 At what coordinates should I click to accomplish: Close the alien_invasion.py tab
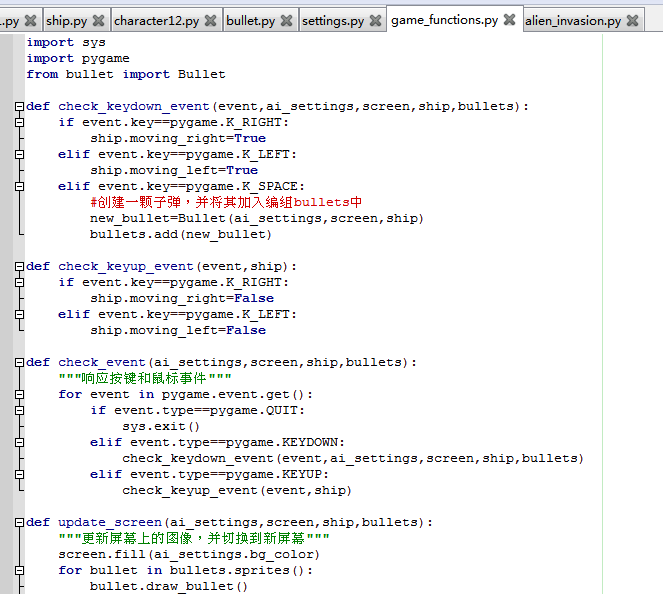point(632,20)
